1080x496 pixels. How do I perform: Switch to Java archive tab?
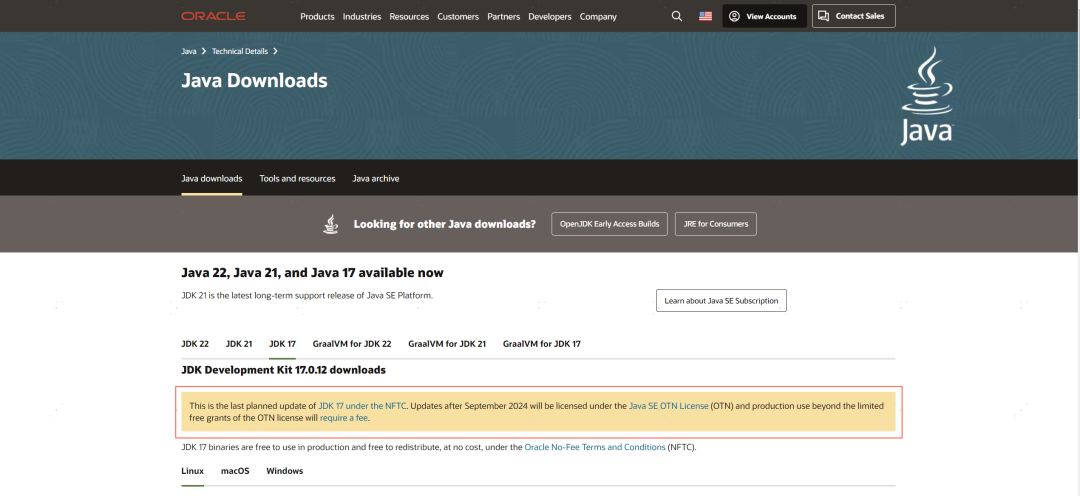coord(376,178)
